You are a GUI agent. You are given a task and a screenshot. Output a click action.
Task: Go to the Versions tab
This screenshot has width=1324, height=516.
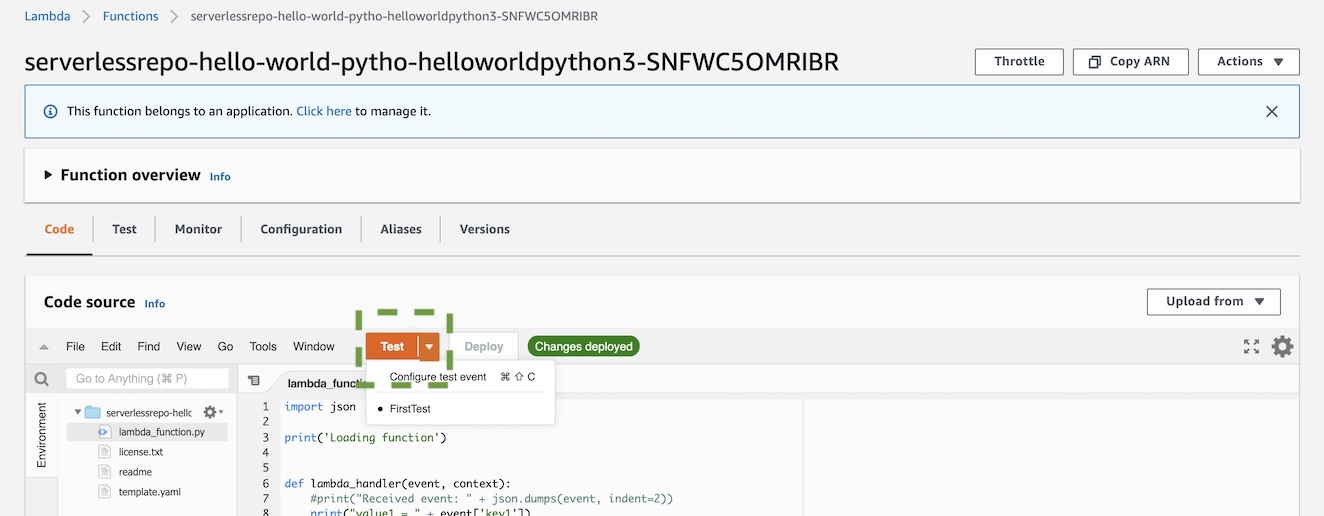point(485,229)
